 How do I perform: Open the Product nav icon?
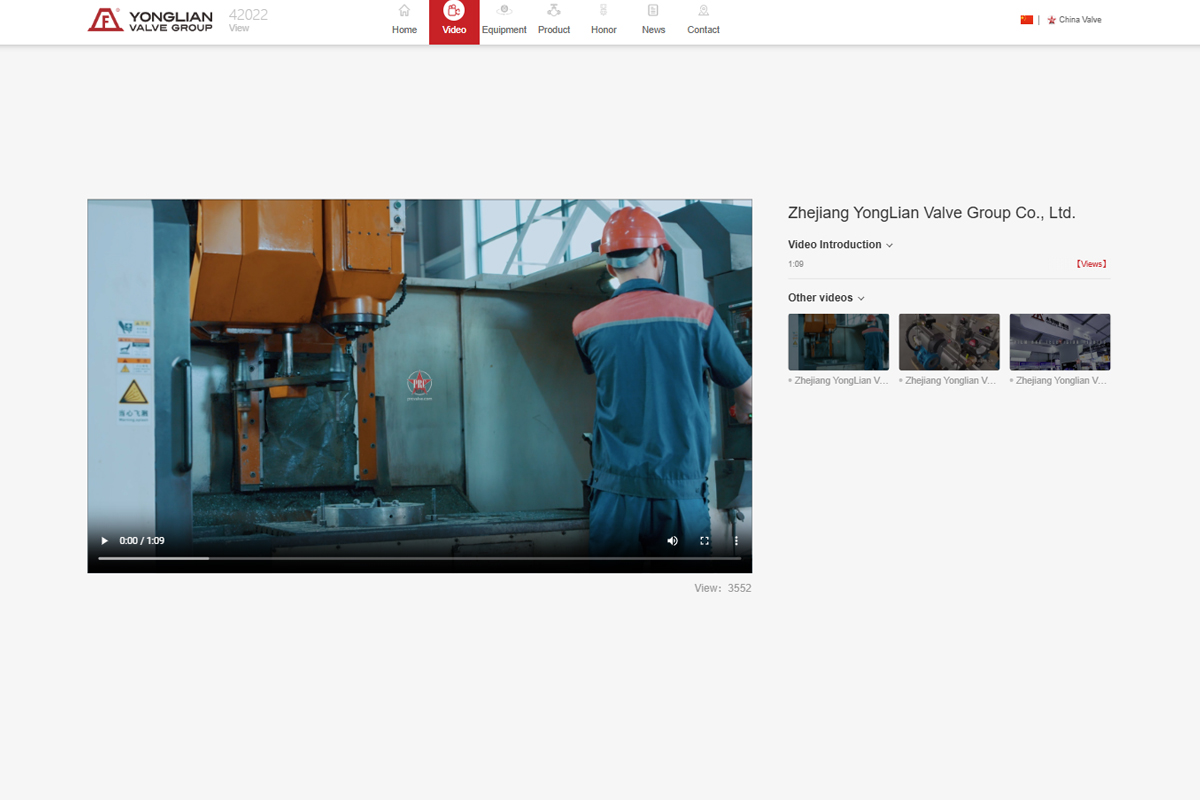pos(554,11)
